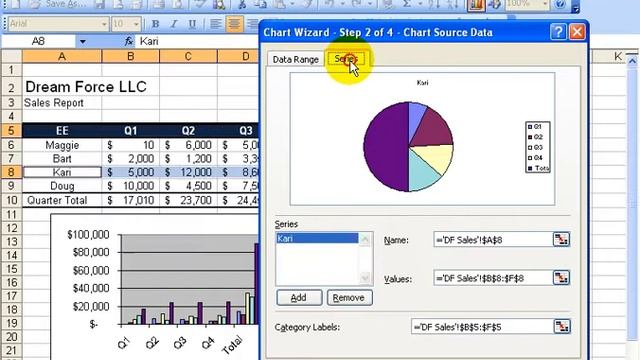This screenshot has width=640, height=360.
Task: Click the Sort Descending toolbar icon
Action: pos(453,5)
